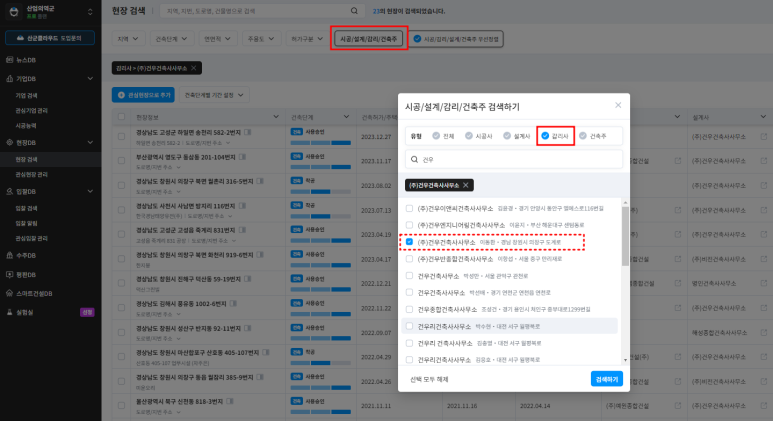
Task: Open side panel icon beside 산호동 405-107번지
Action: [266, 352]
